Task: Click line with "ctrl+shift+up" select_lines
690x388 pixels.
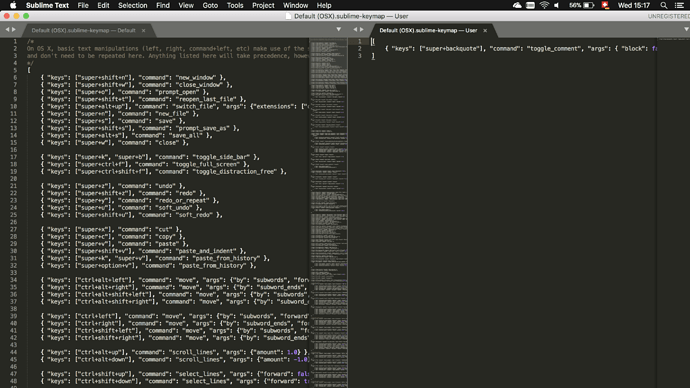Action: click(175, 373)
